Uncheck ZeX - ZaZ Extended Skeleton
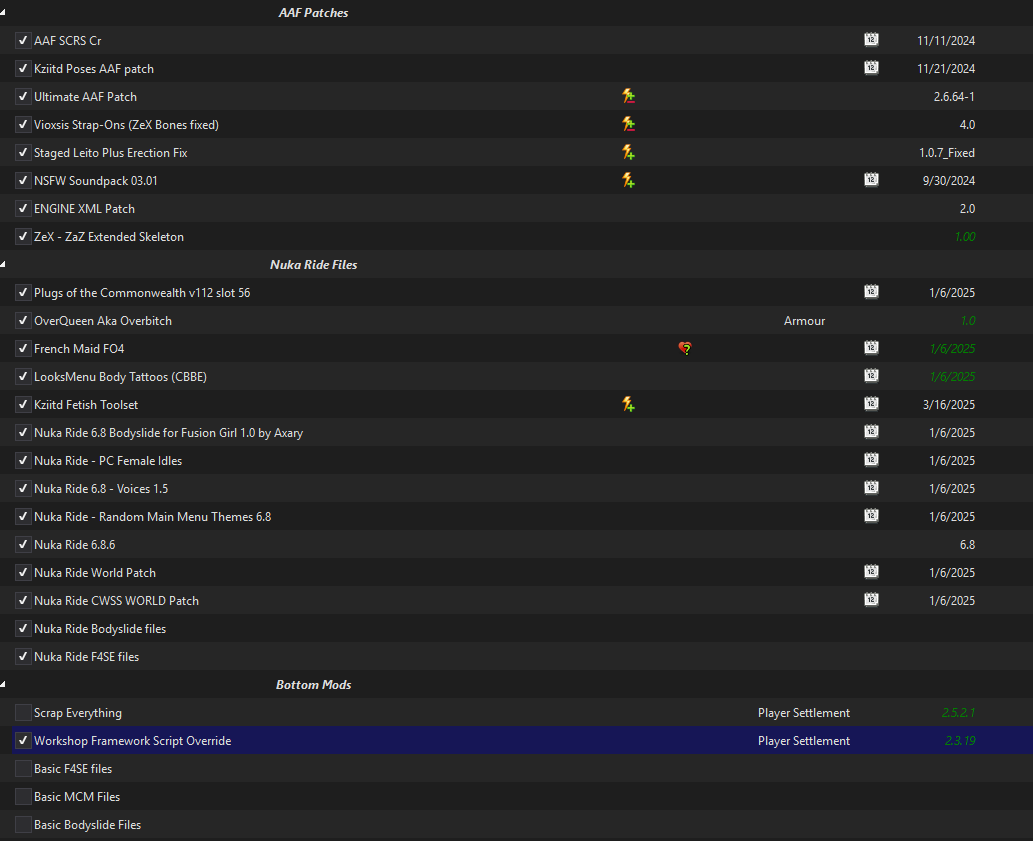The height and width of the screenshot is (841, 1033). 23,236
